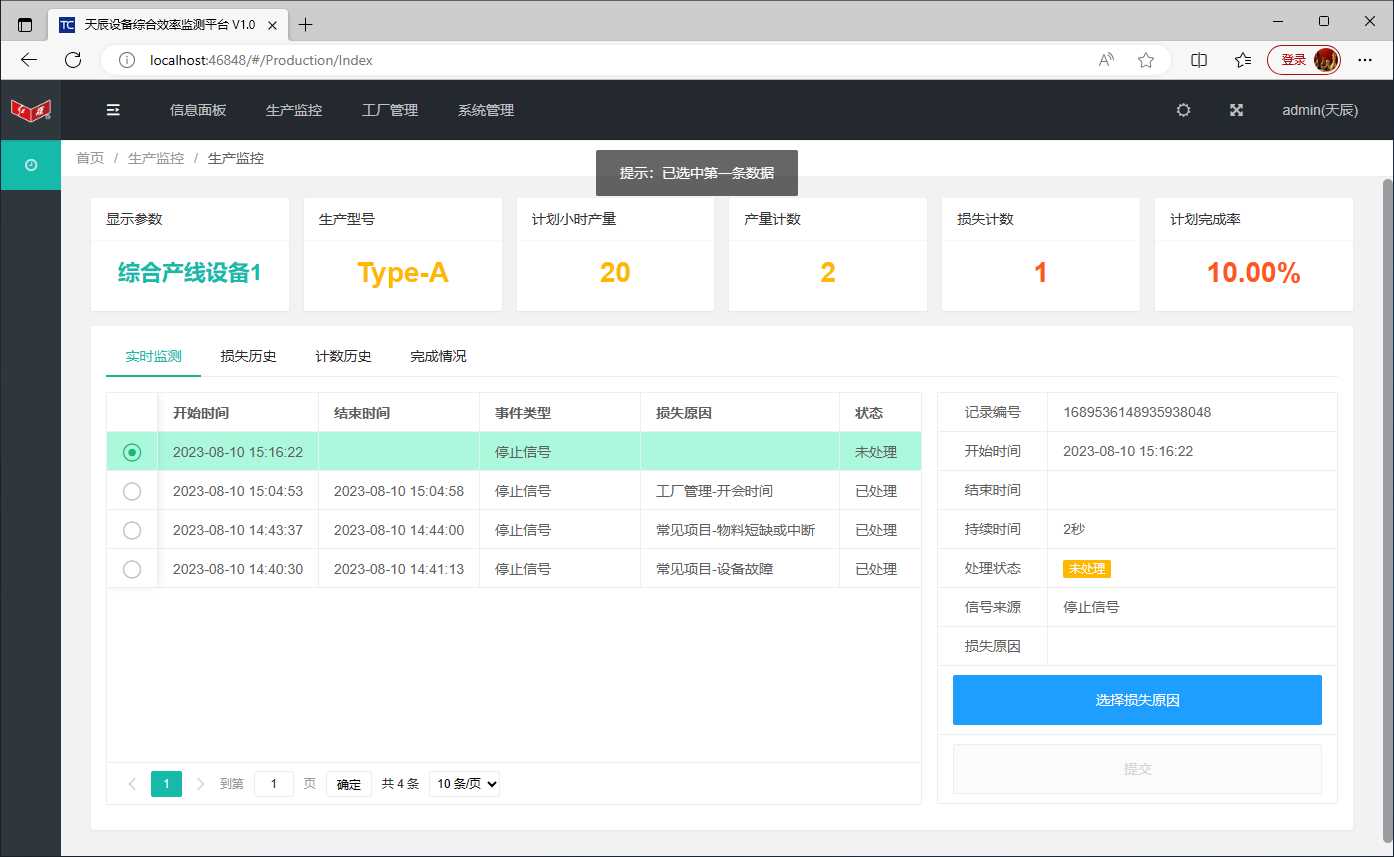Open split screen icon in browser toolbar
This screenshot has width=1394, height=857.
pos(1199,60)
